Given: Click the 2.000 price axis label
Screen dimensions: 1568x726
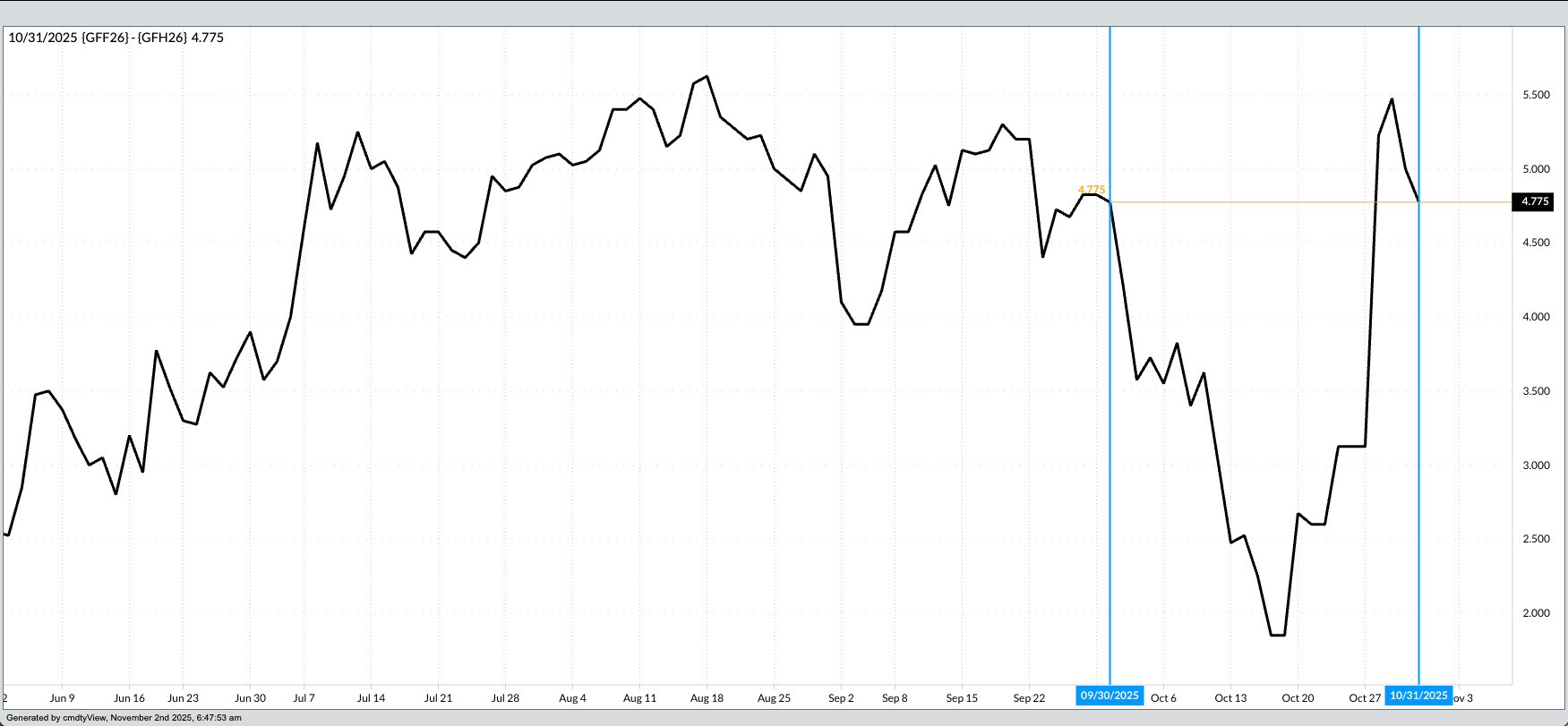Looking at the screenshot, I should 1536,613.
